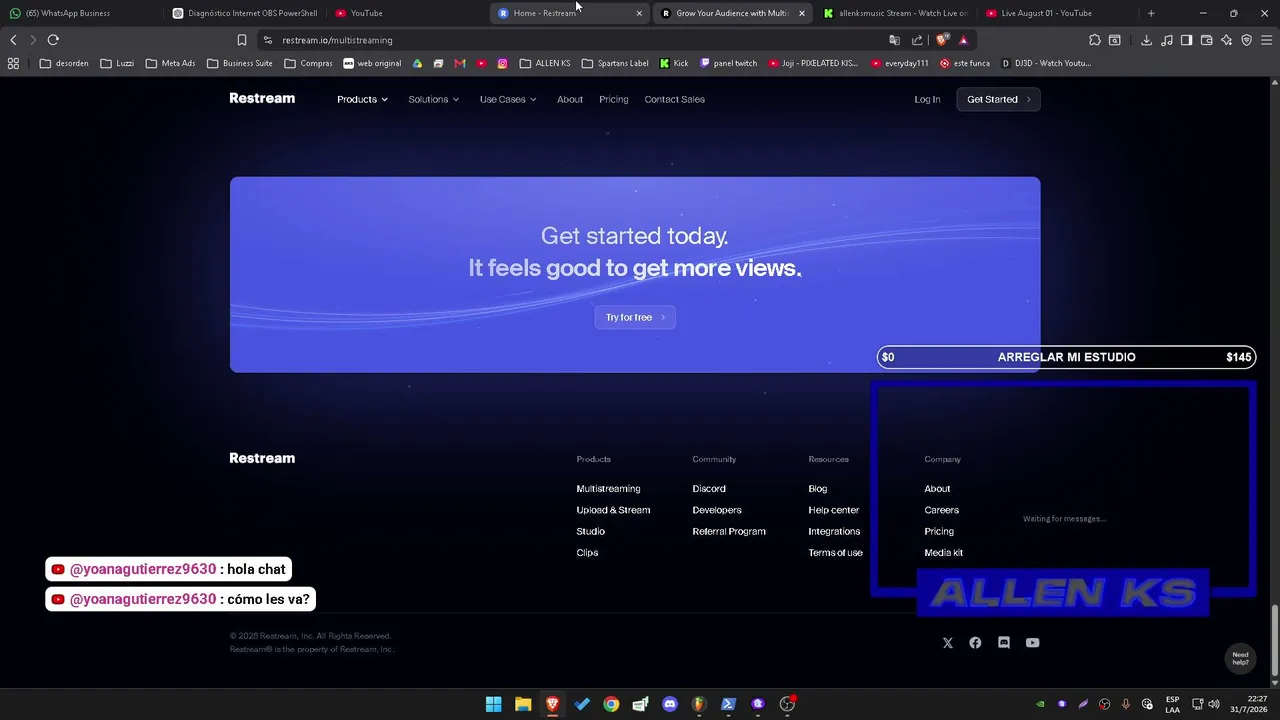Open browser downloads icon
Image resolution: width=1280 pixels, height=720 pixels.
point(1146,40)
